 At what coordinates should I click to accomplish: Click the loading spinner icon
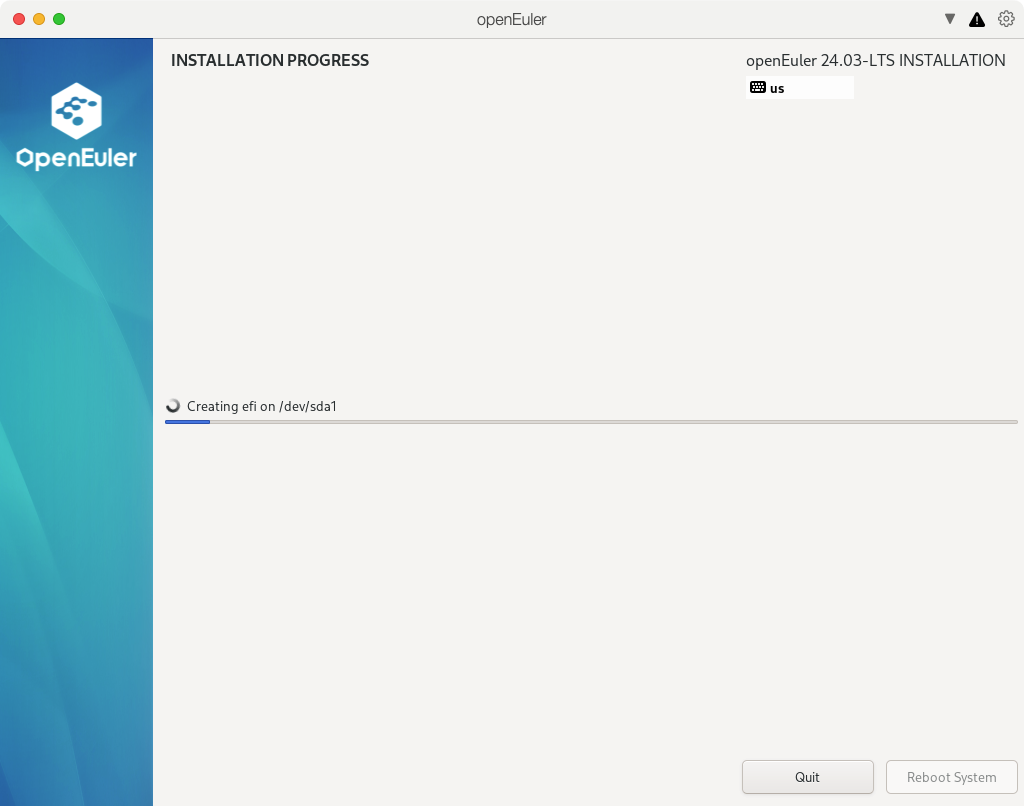pos(173,406)
